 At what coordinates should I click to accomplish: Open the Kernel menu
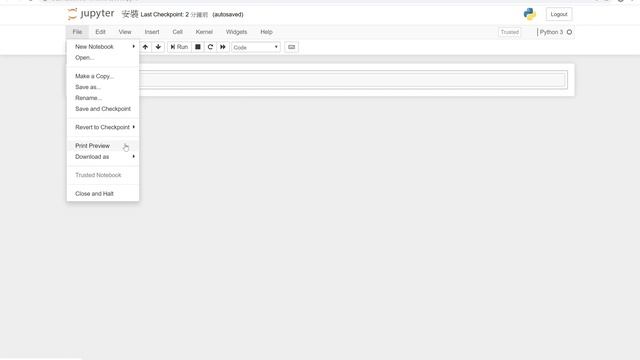[x=204, y=32]
